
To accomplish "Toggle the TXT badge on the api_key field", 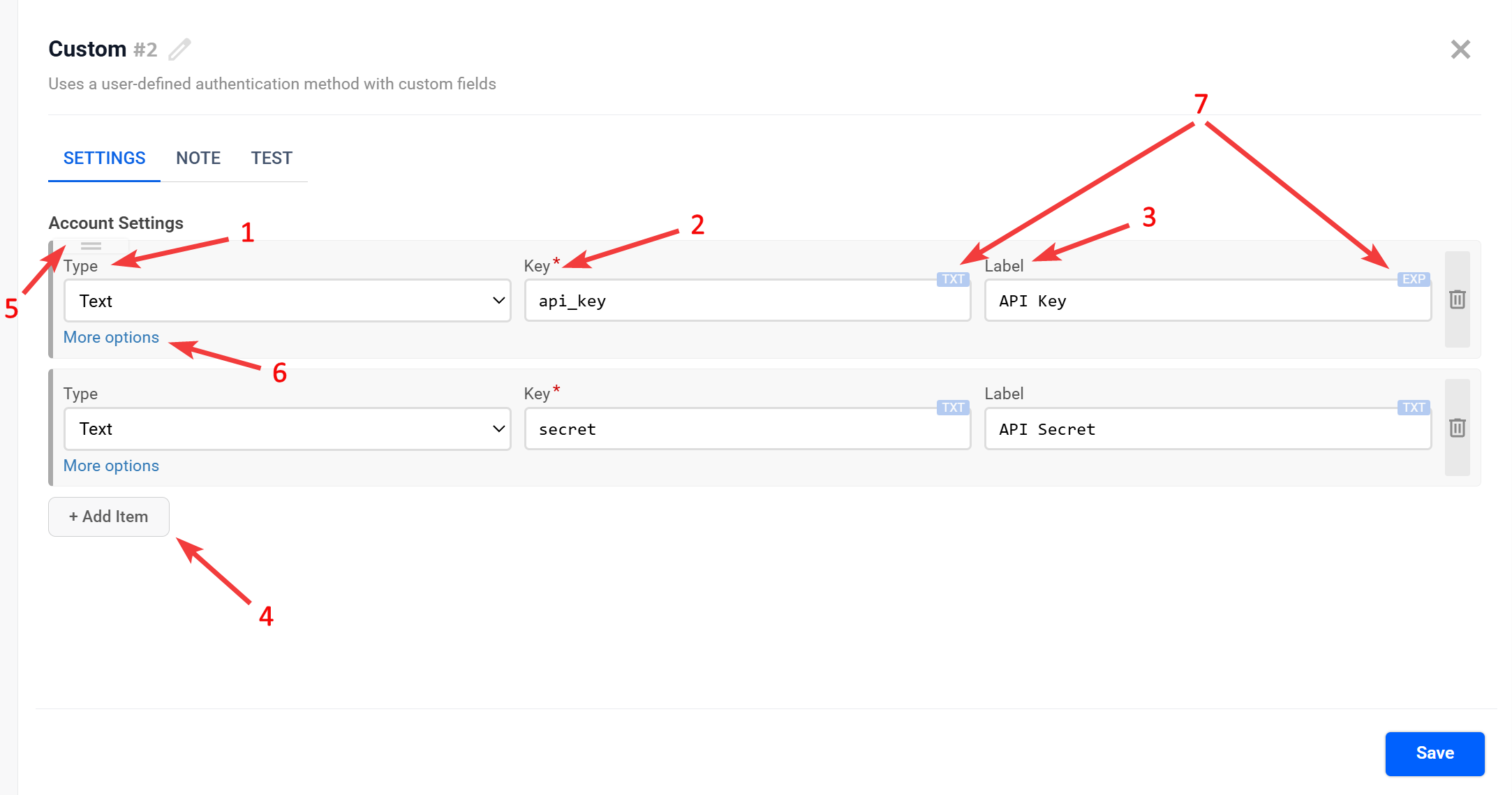I will (952, 279).
